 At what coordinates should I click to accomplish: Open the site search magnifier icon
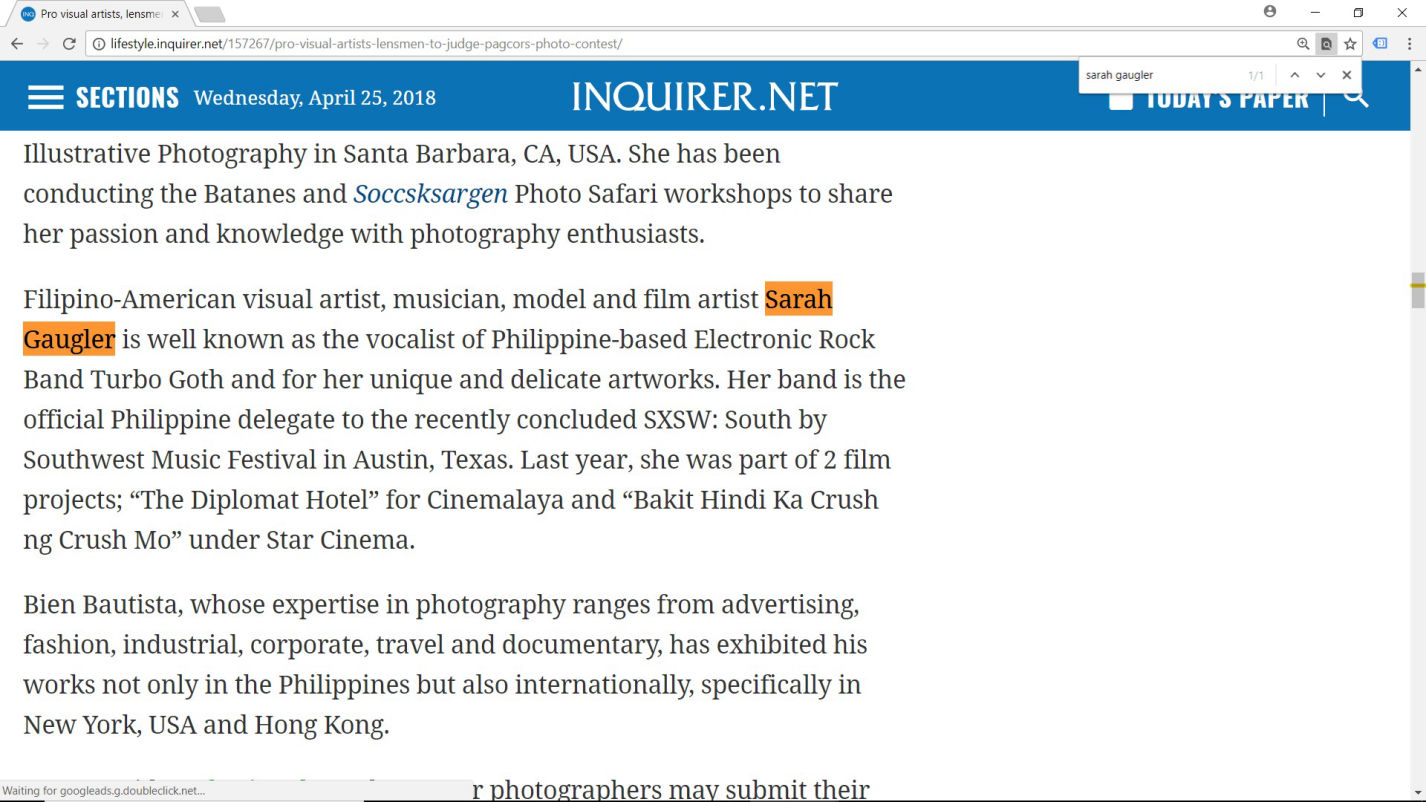coord(1355,96)
